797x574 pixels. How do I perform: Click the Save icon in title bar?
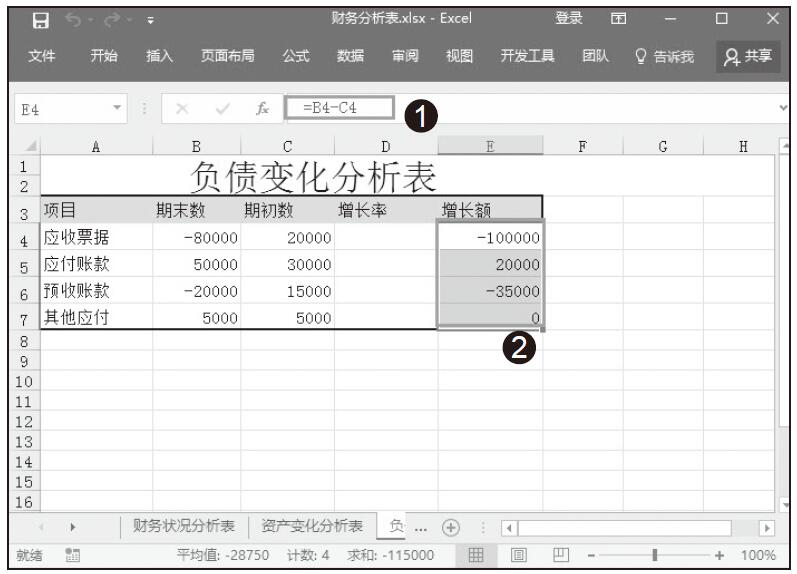(x=40, y=19)
